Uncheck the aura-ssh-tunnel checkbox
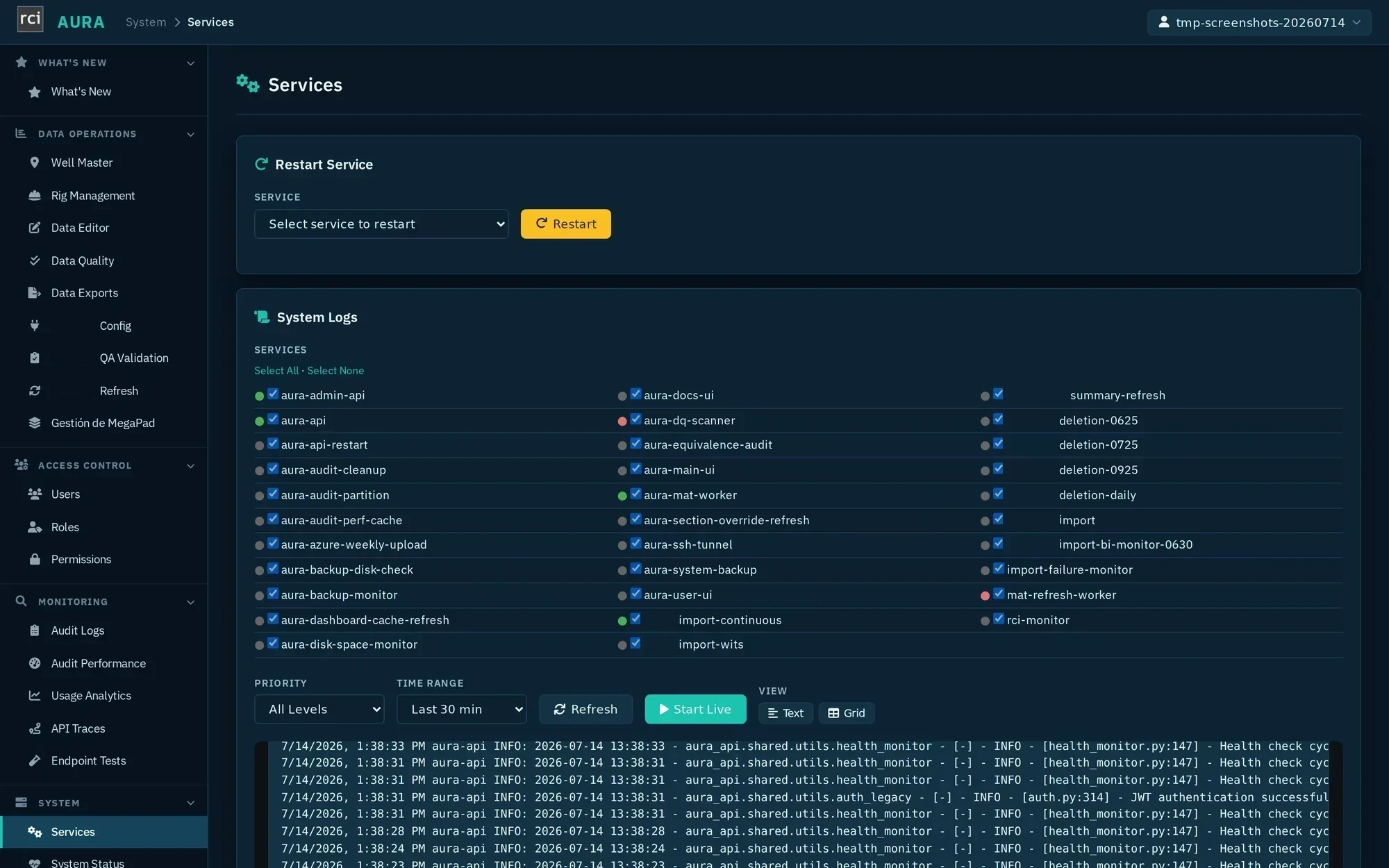 (x=635, y=544)
